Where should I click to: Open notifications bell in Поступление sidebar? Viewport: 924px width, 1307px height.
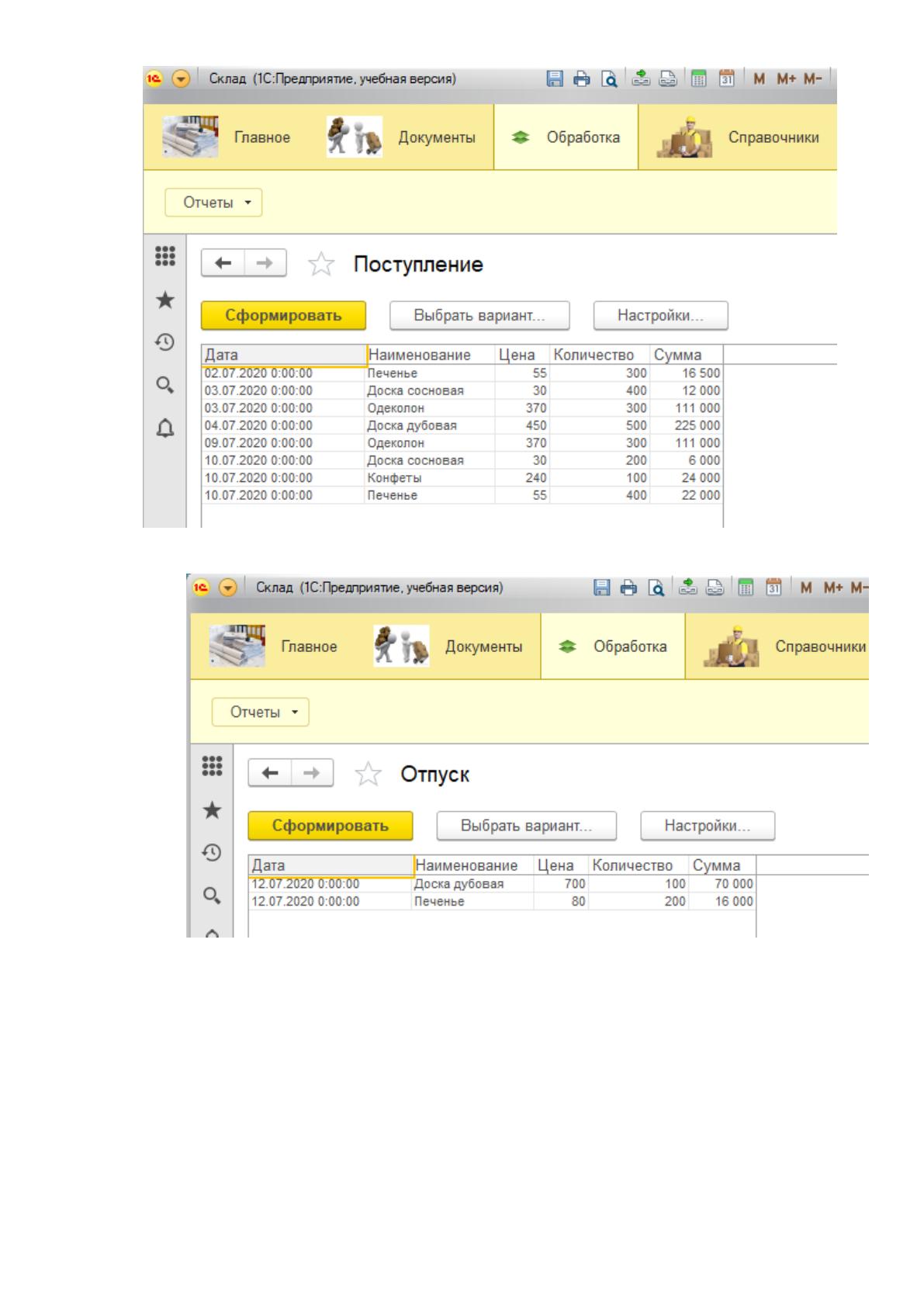[165, 428]
